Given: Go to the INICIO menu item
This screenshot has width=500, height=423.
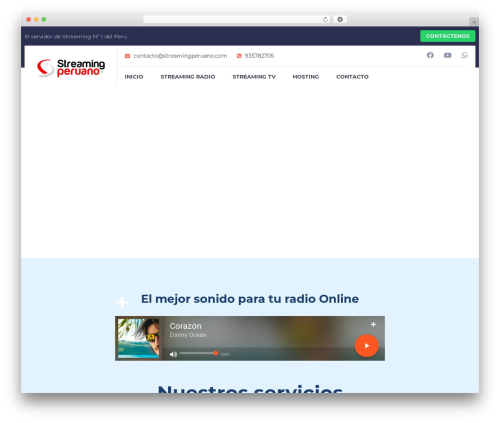Looking at the screenshot, I should 134,77.
